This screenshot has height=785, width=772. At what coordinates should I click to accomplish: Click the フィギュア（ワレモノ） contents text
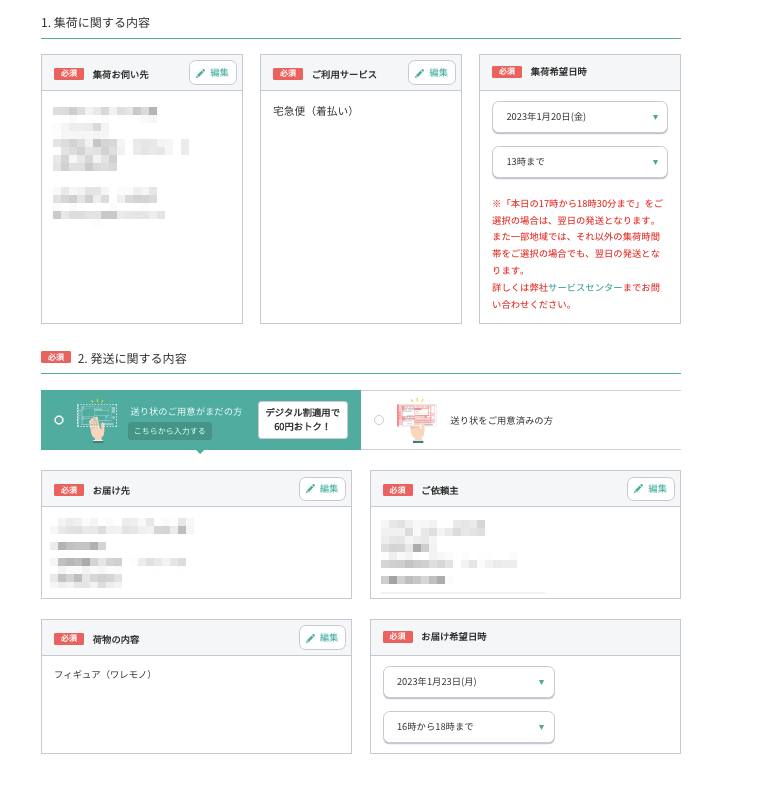tap(103, 674)
